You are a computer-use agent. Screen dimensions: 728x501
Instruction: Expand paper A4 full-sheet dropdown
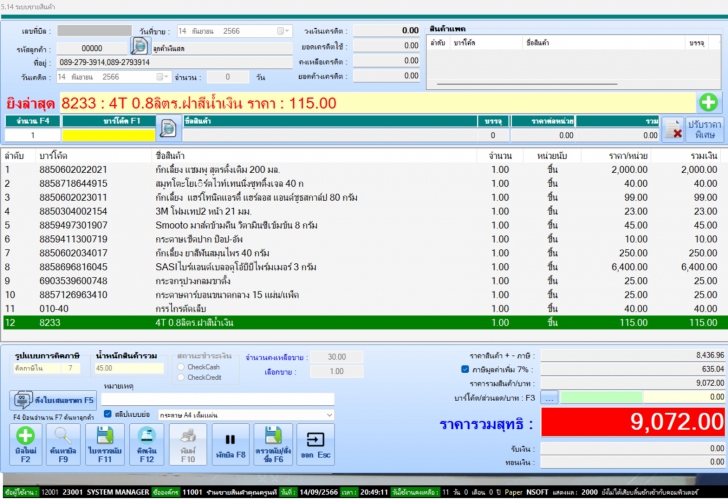(329, 415)
